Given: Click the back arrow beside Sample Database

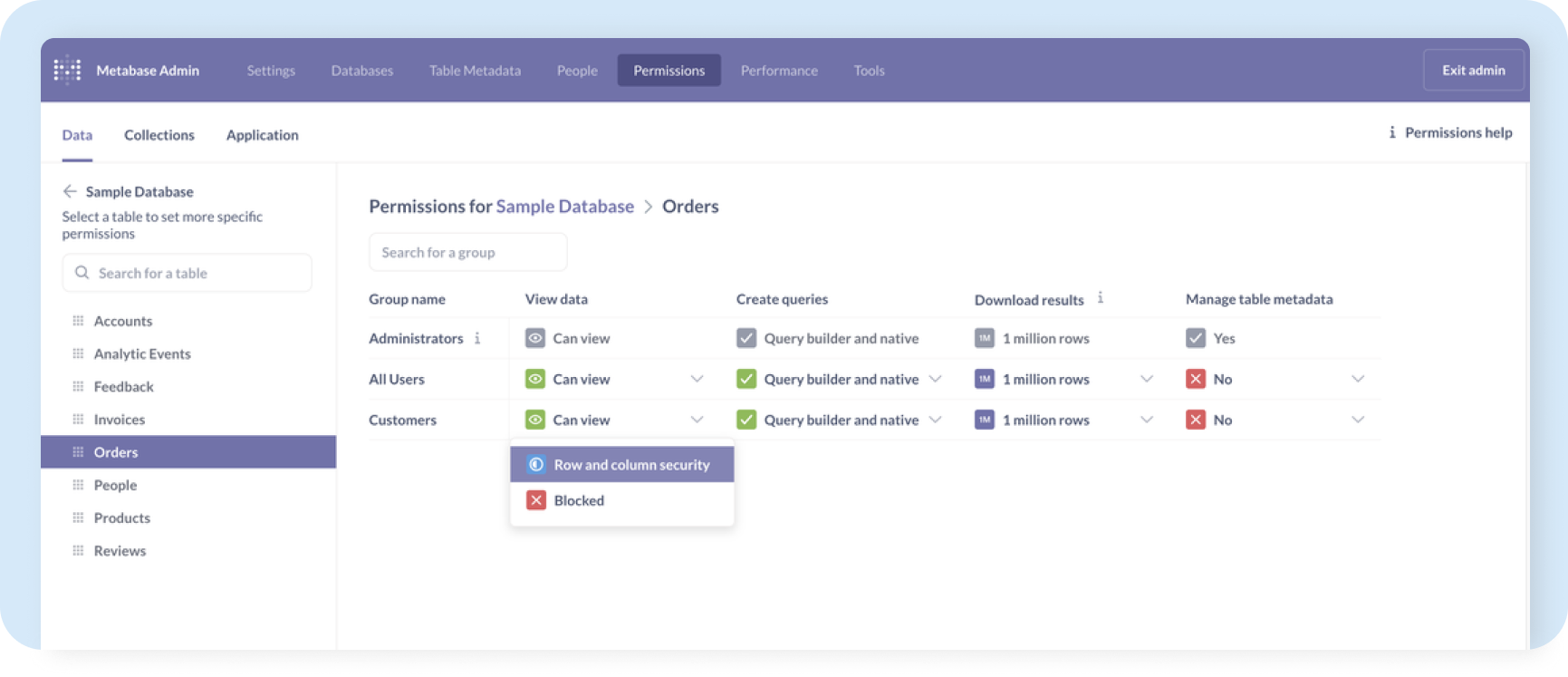Looking at the screenshot, I should coord(70,191).
